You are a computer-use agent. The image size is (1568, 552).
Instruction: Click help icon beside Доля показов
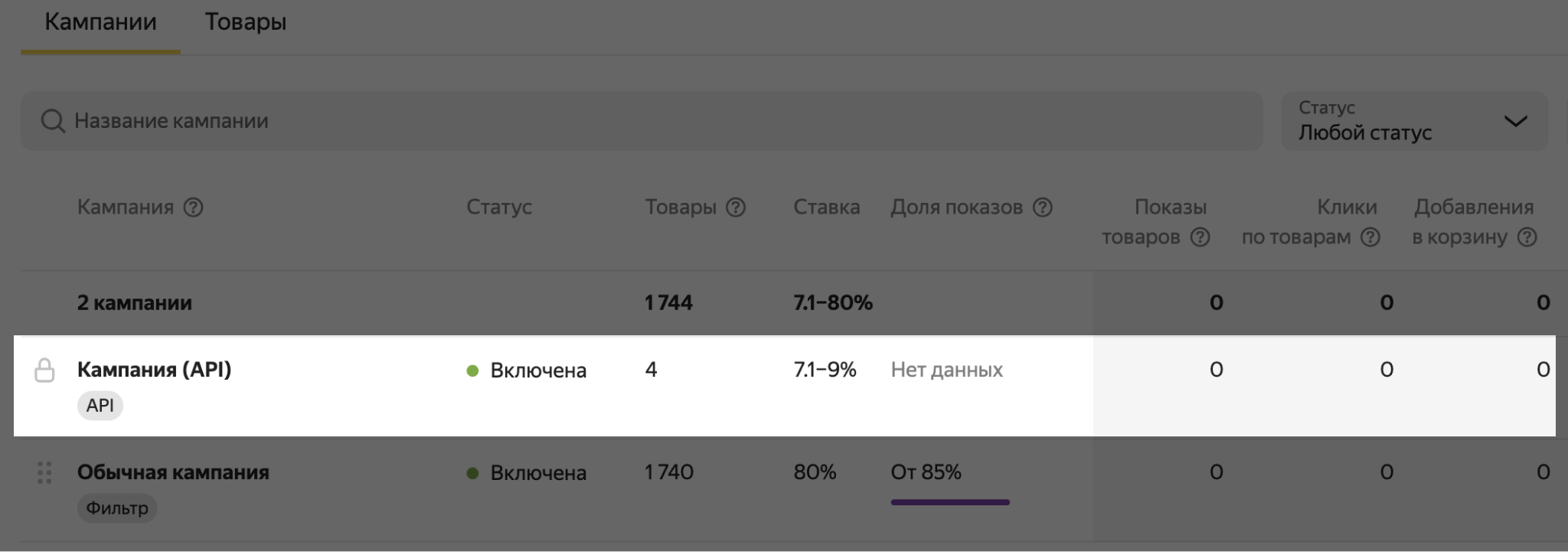coord(1043,207)
